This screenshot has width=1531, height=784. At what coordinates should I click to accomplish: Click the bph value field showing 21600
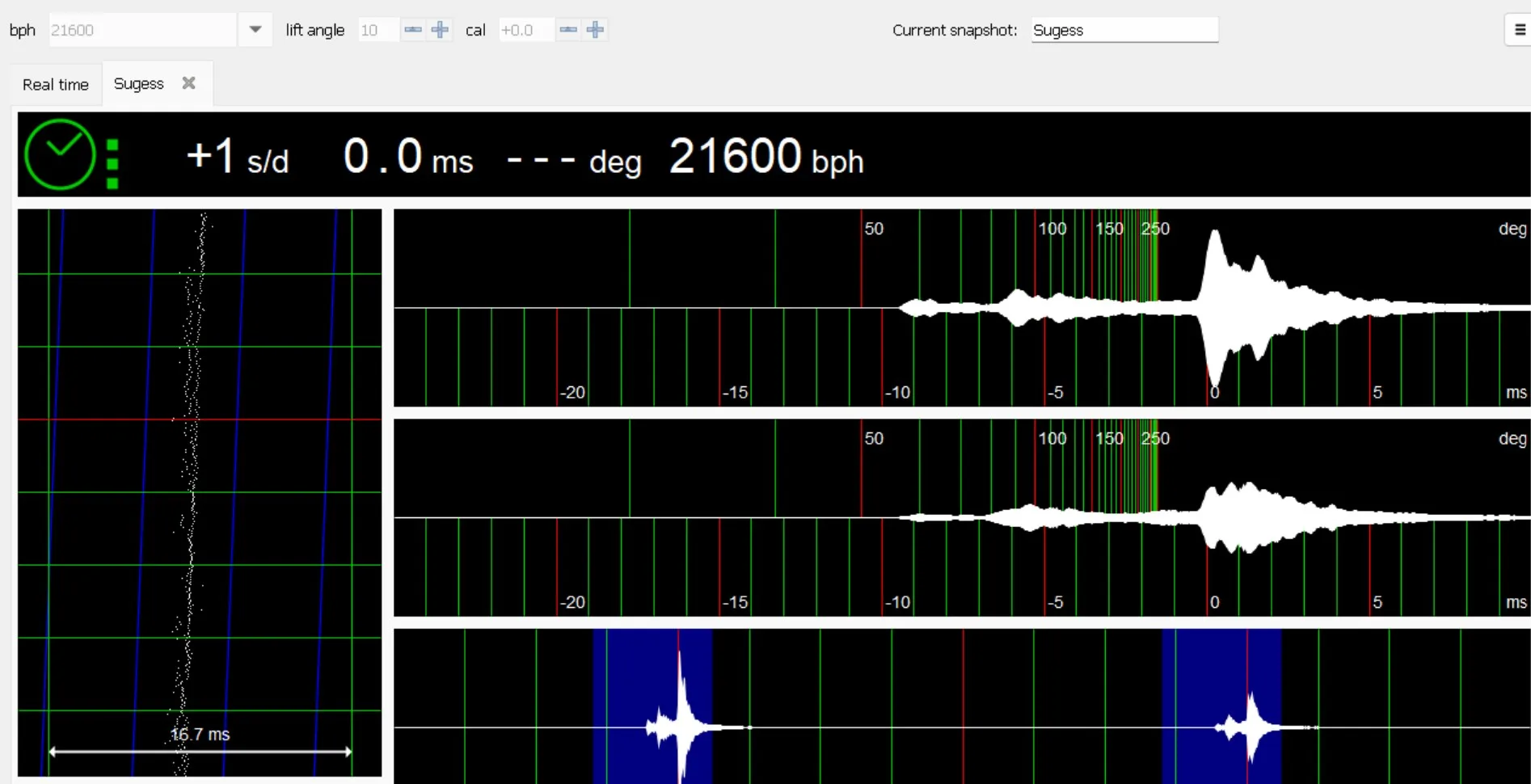(143, 30)
